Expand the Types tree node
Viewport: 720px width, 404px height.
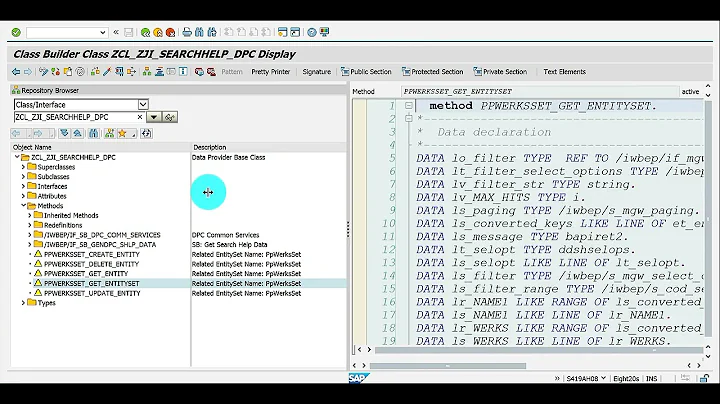pos(23,303)
